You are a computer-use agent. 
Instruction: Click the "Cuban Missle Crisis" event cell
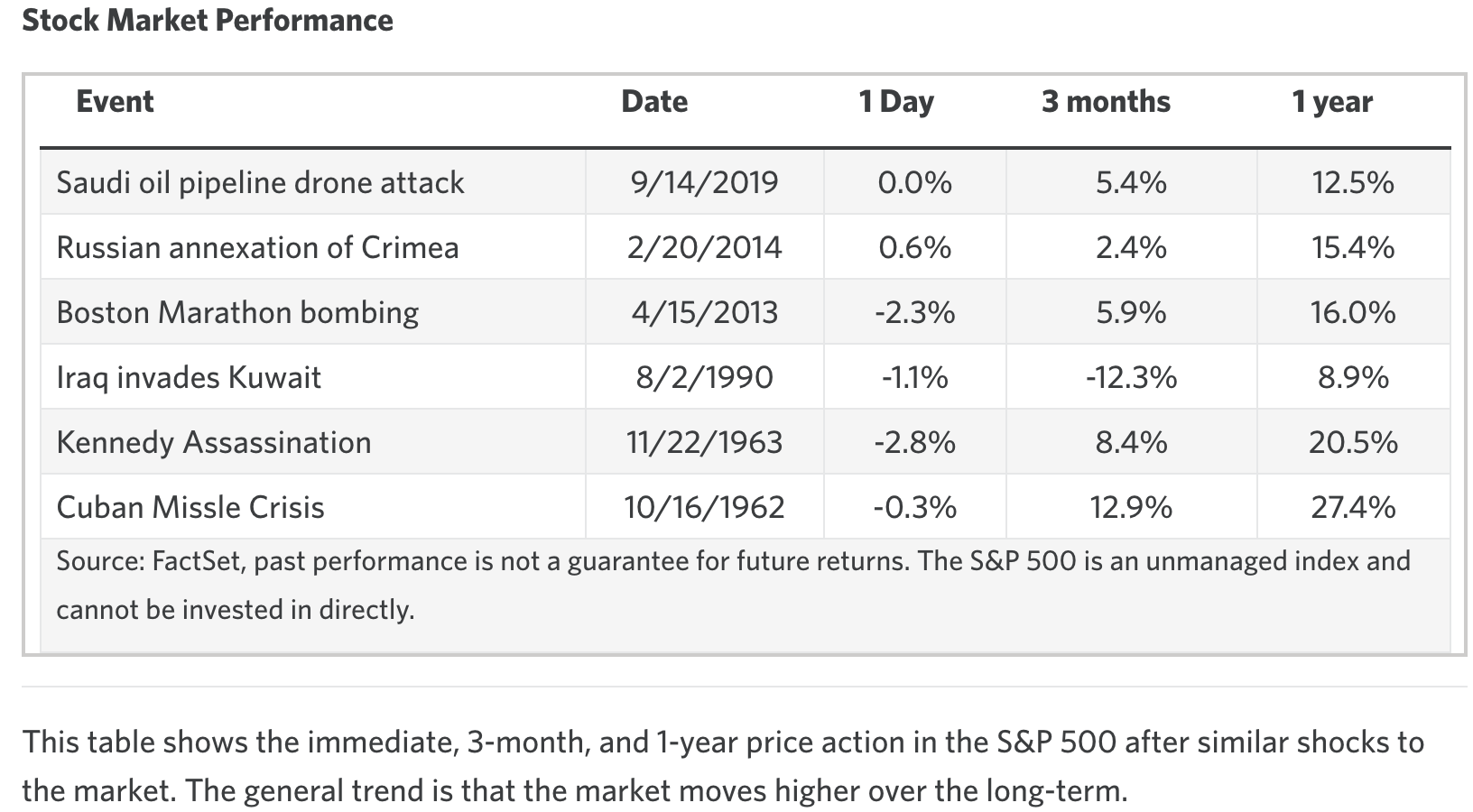(190, 508)
